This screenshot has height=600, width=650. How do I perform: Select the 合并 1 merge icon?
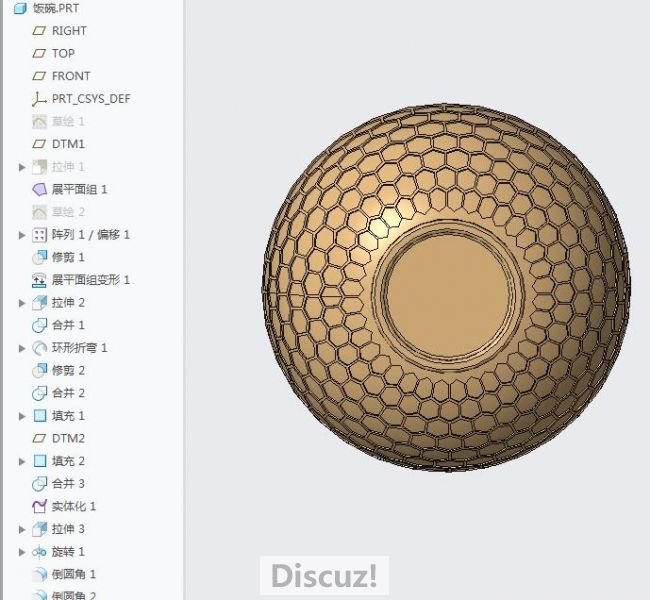(39, 326)
